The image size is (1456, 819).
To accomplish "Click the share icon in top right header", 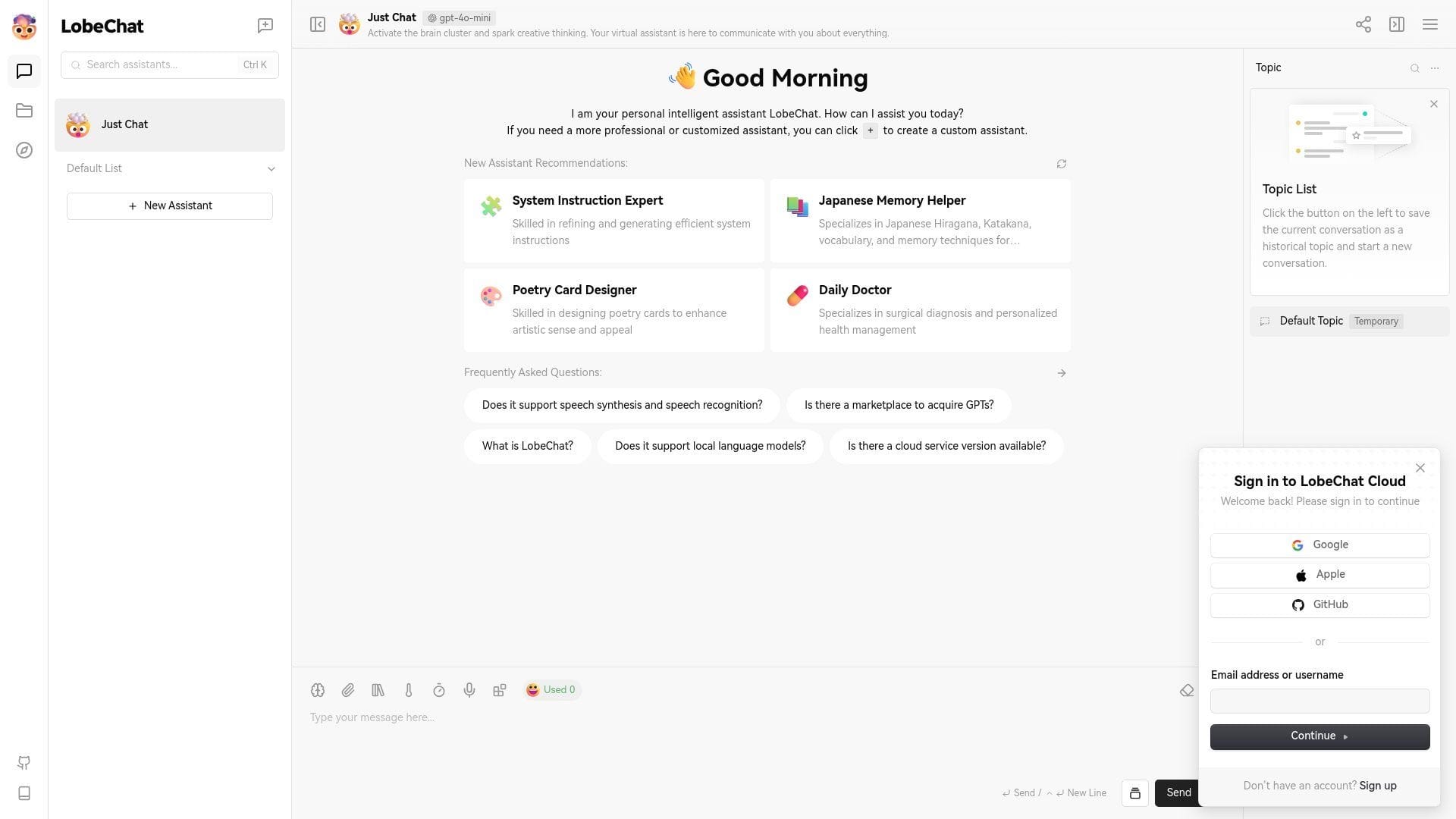I will click(x=1363, y=24).
